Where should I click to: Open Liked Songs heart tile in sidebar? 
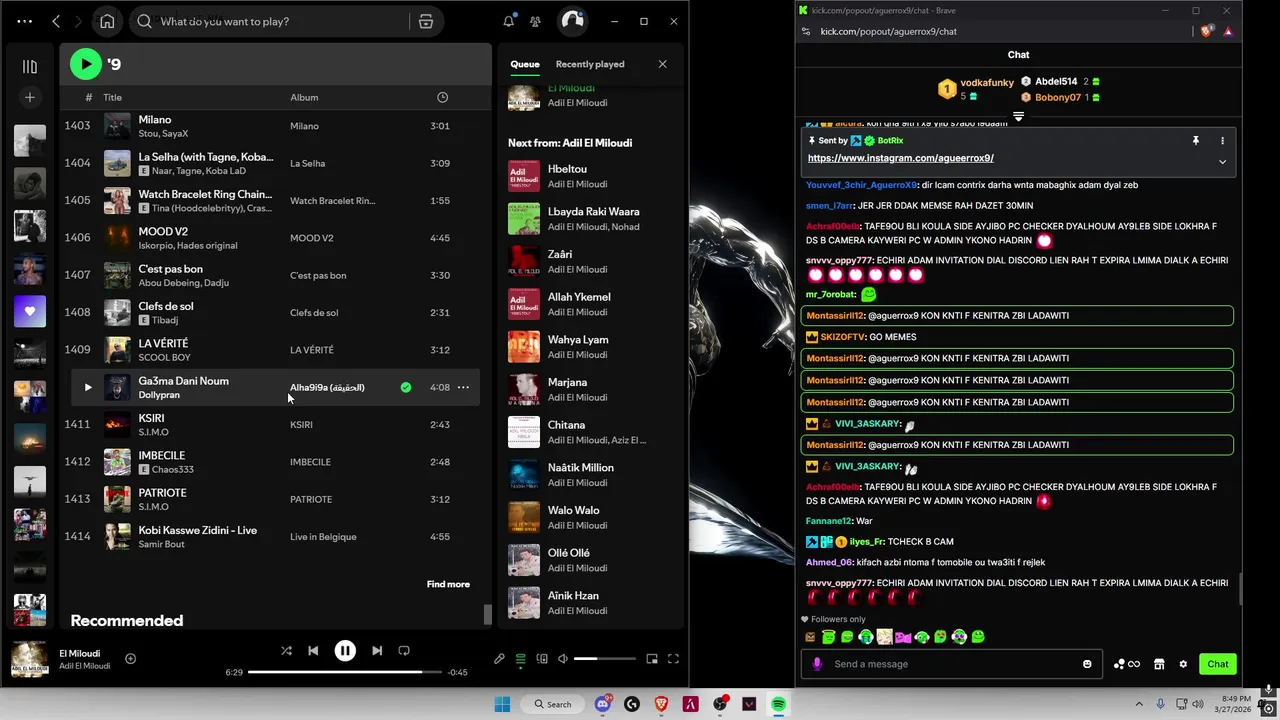(x=30, y=311)
